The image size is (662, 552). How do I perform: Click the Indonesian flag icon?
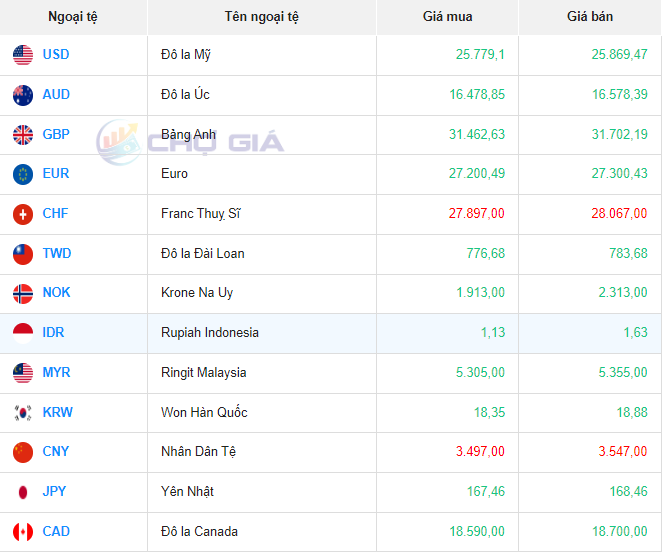click(23, 333)
